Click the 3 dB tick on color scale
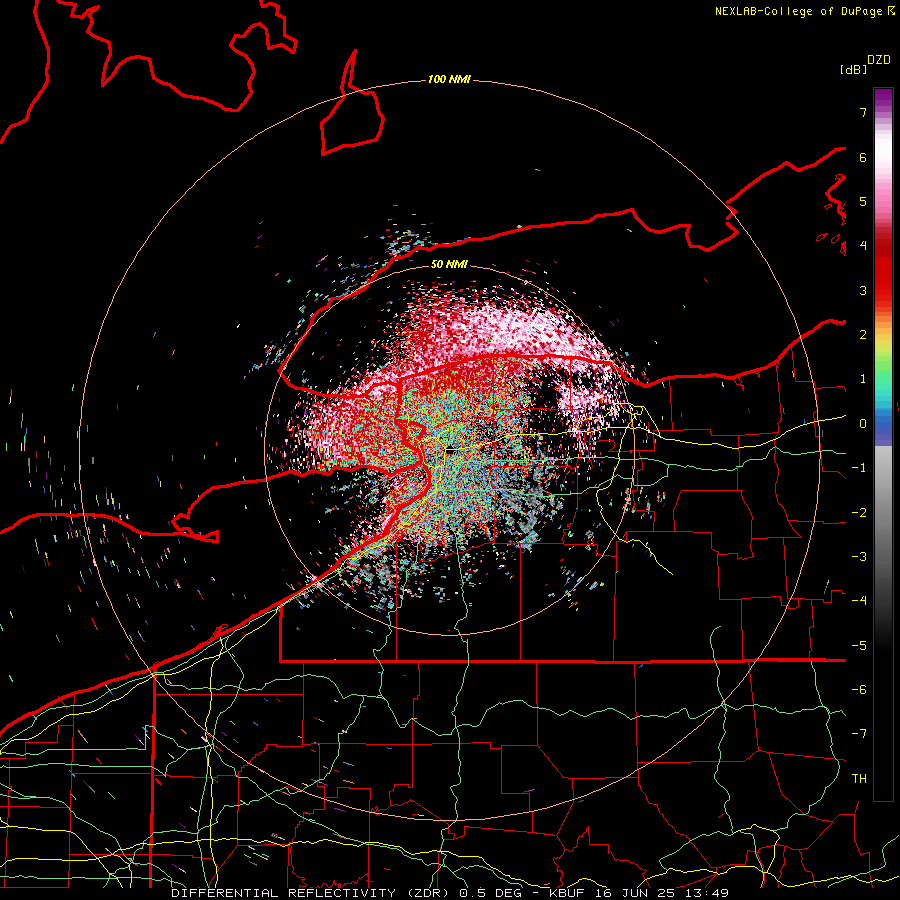This screenshot has width=900, height=900. (x=863, y=290)
